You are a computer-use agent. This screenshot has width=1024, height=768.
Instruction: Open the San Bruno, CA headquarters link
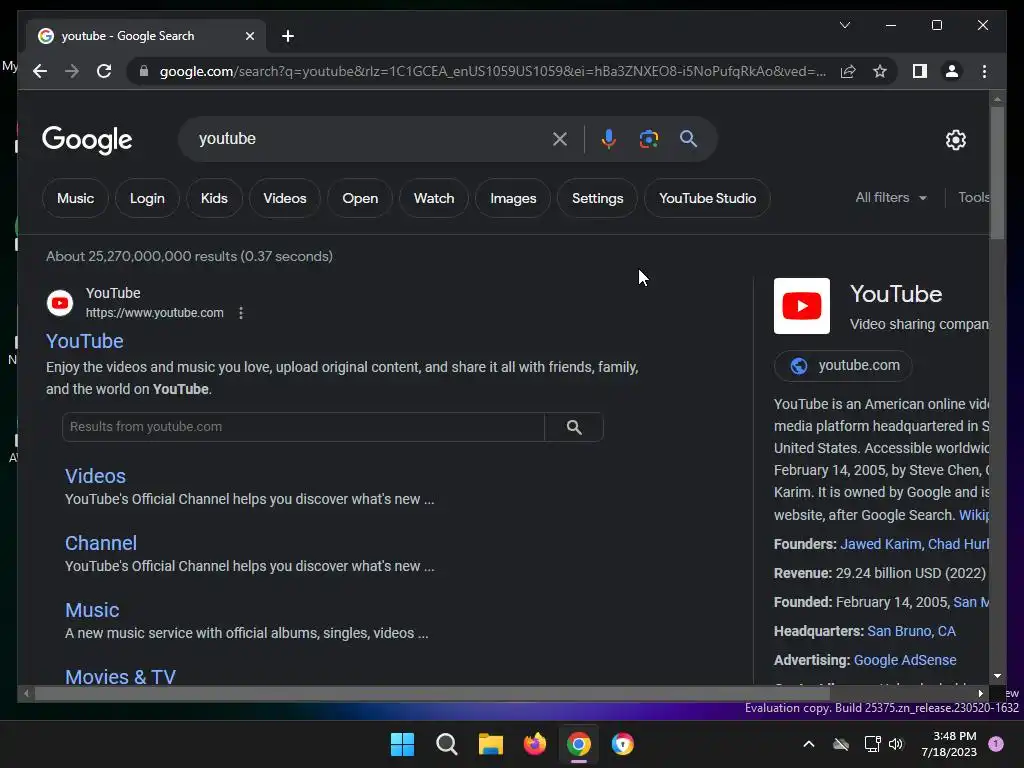click(911, 631)
